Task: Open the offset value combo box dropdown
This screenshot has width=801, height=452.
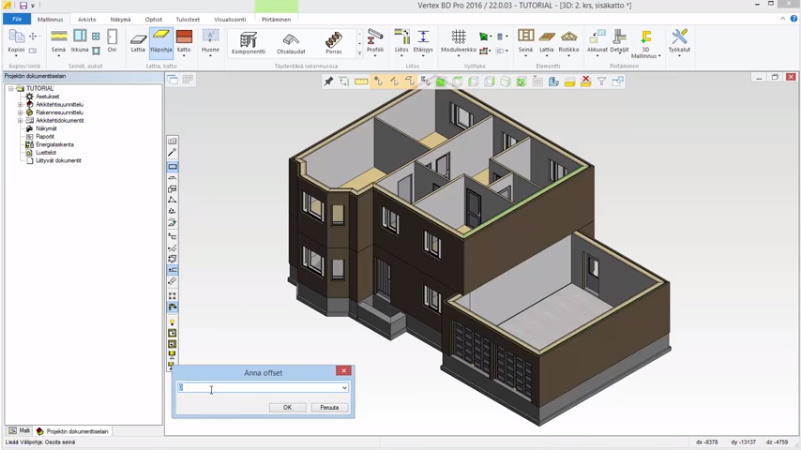Action: tap(345, 388)
